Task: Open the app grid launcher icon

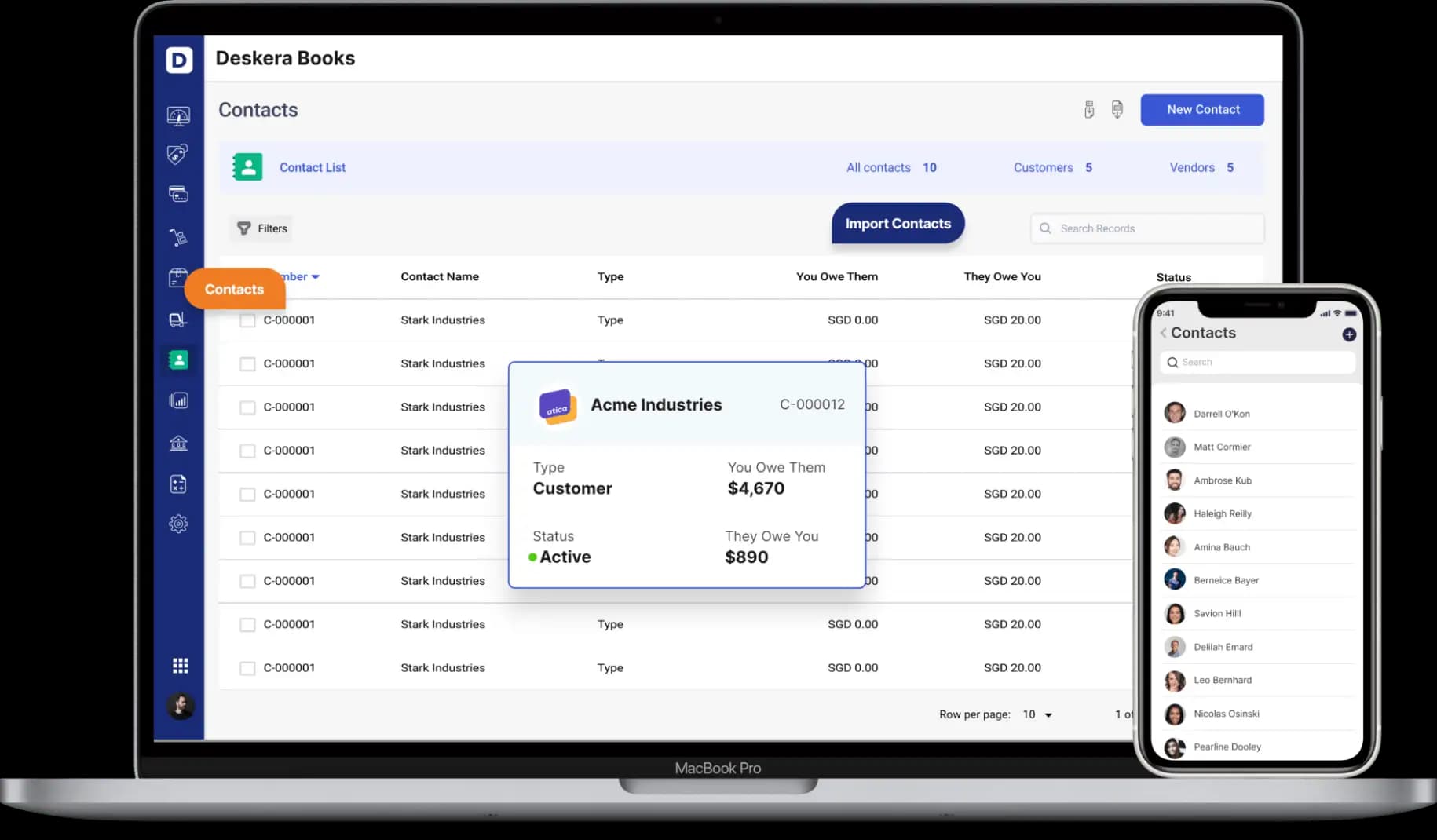Action: click(x=180, y=666)
